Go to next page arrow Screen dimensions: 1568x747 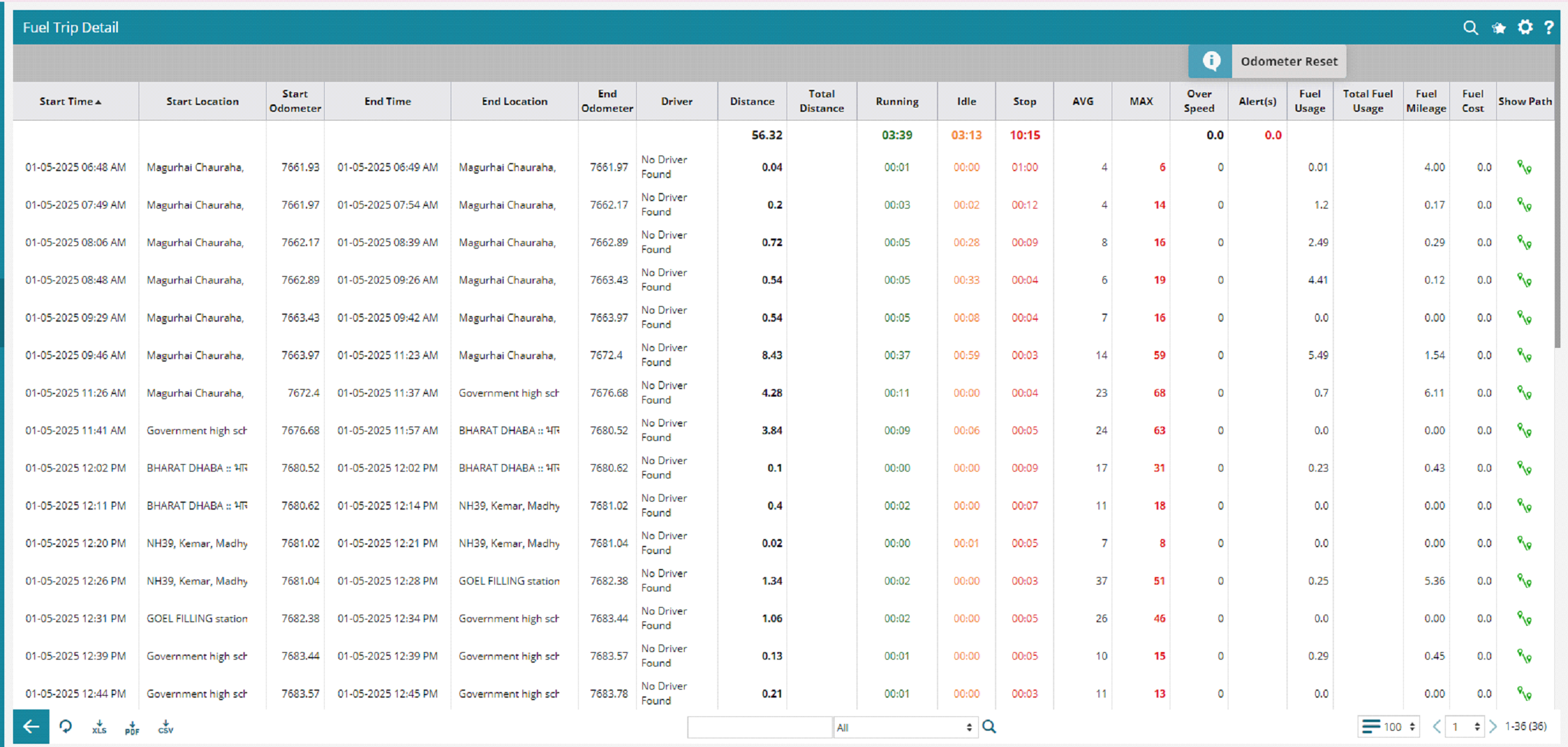coord(1493,726)
